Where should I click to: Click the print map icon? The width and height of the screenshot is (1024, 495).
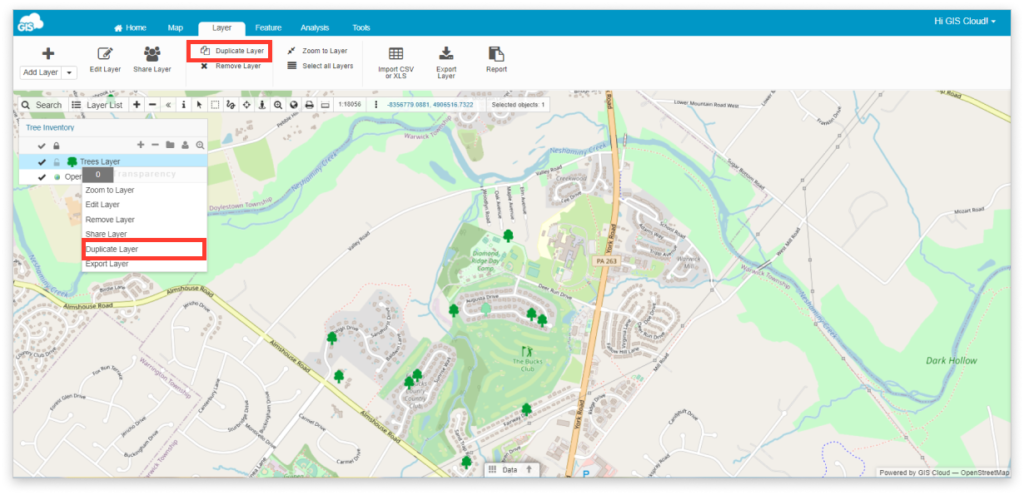309,104
